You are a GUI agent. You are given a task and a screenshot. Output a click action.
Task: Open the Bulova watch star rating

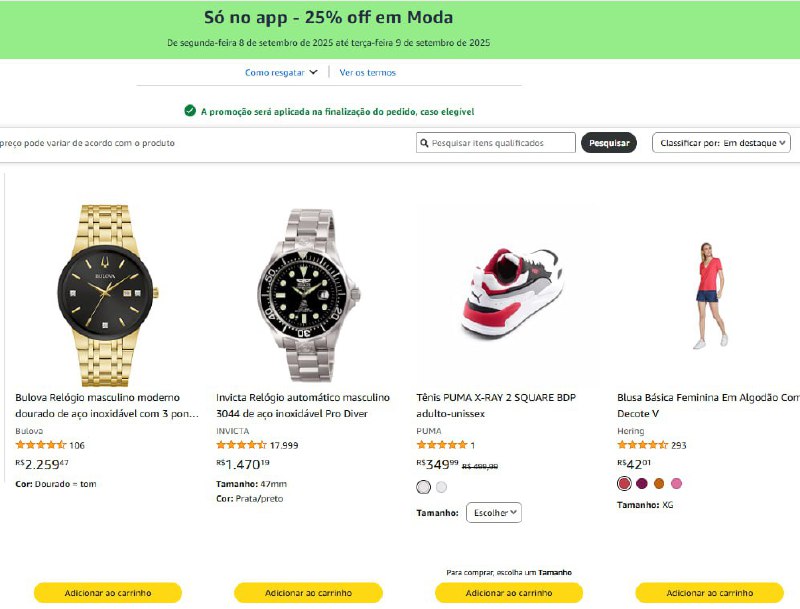(41, 445)
